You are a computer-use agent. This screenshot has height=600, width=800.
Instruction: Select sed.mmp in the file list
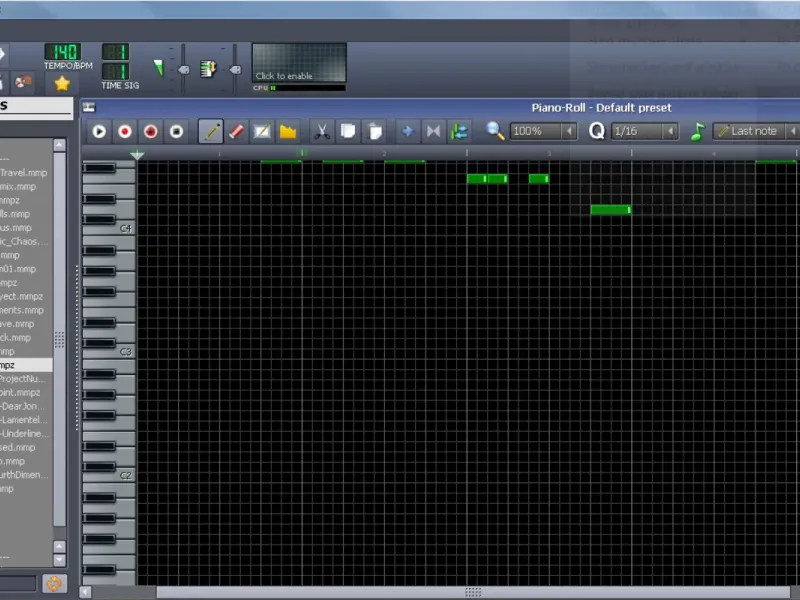[x=18, y=447]
